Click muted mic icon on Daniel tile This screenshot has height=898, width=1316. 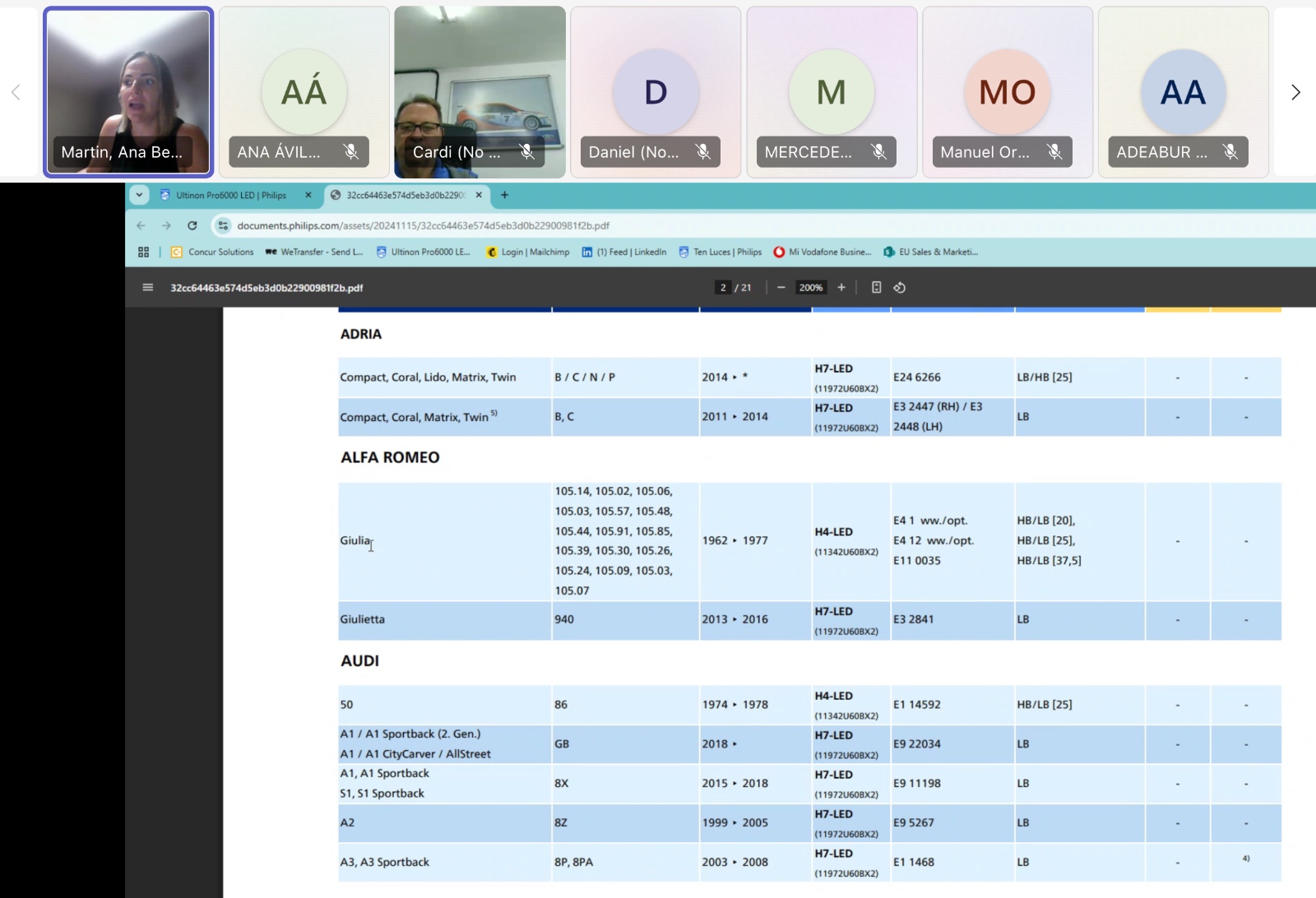pos(703,151)
